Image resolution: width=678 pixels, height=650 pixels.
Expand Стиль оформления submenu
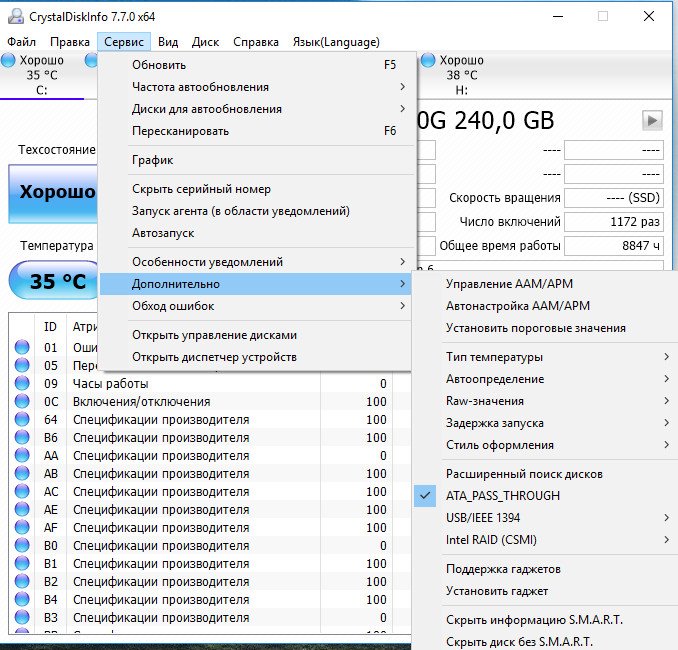click(545, 445)
